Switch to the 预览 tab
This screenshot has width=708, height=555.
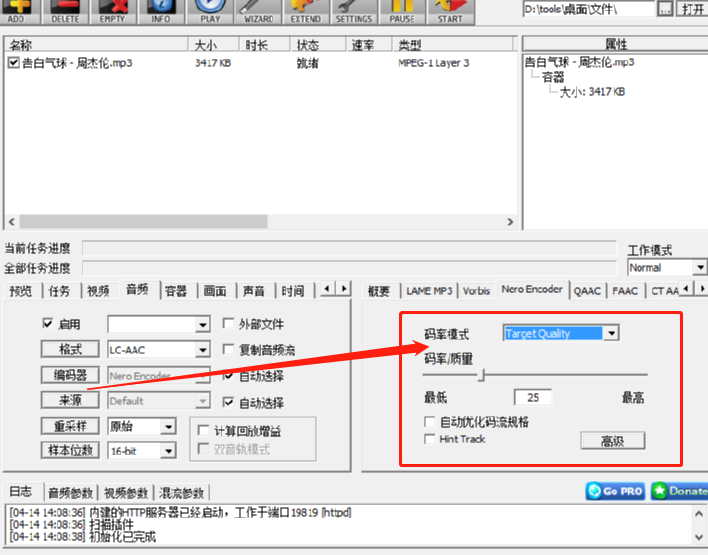point(21,291)
